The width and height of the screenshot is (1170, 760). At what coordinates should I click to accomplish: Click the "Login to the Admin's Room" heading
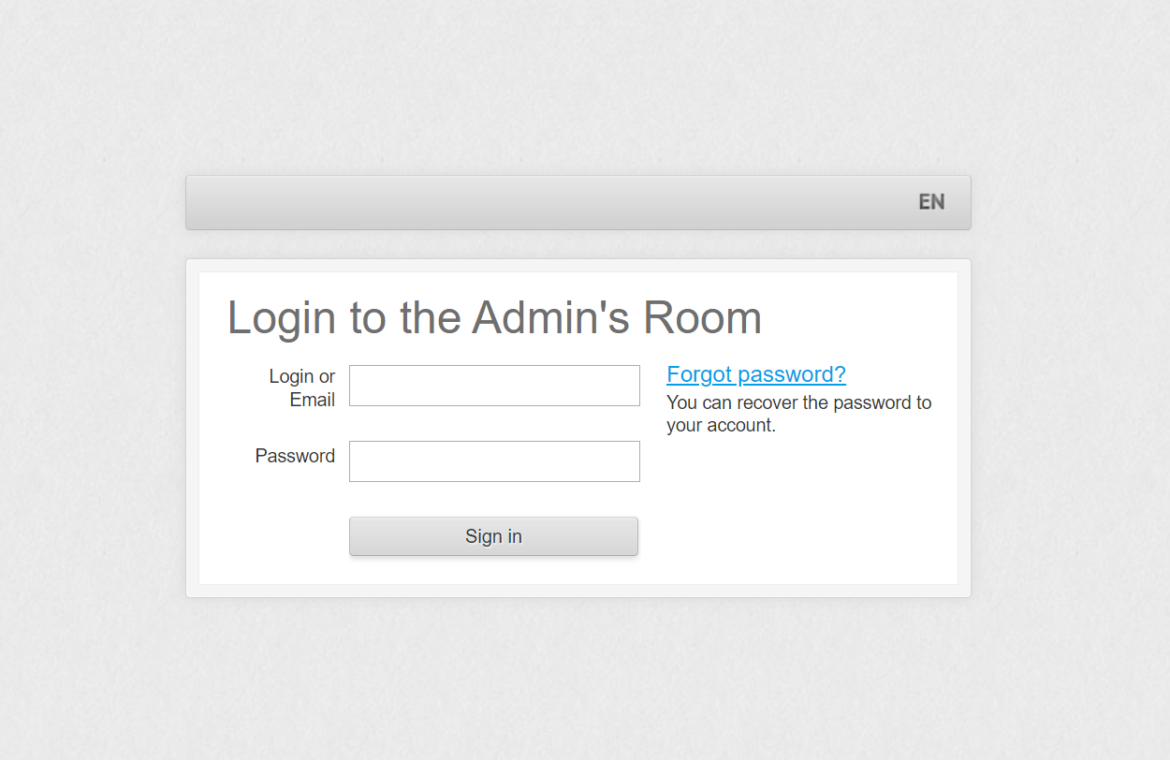[x=494, y=318]
